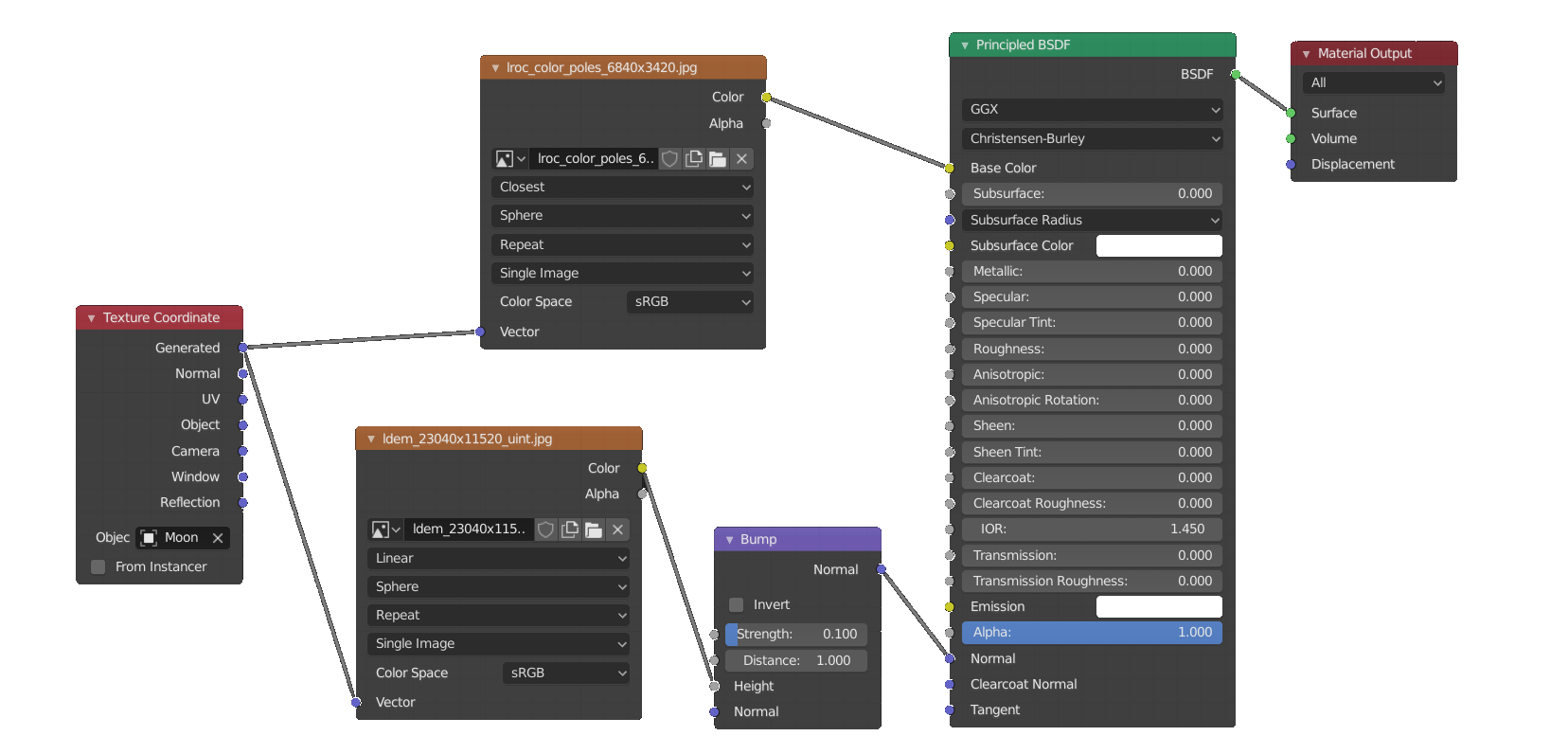Click the Subsurface Color swatch
1568x754 pixels.
(x=1158, y=246)
